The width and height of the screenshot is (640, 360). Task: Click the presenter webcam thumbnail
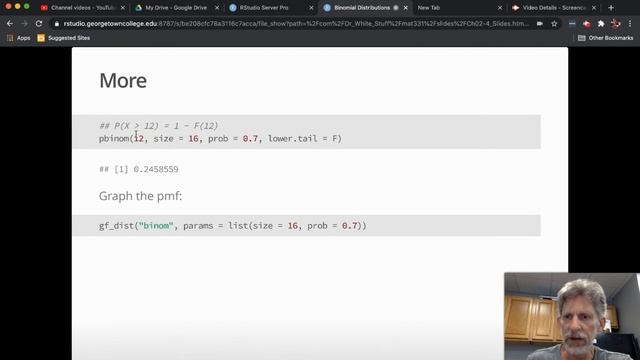point(572,316)
